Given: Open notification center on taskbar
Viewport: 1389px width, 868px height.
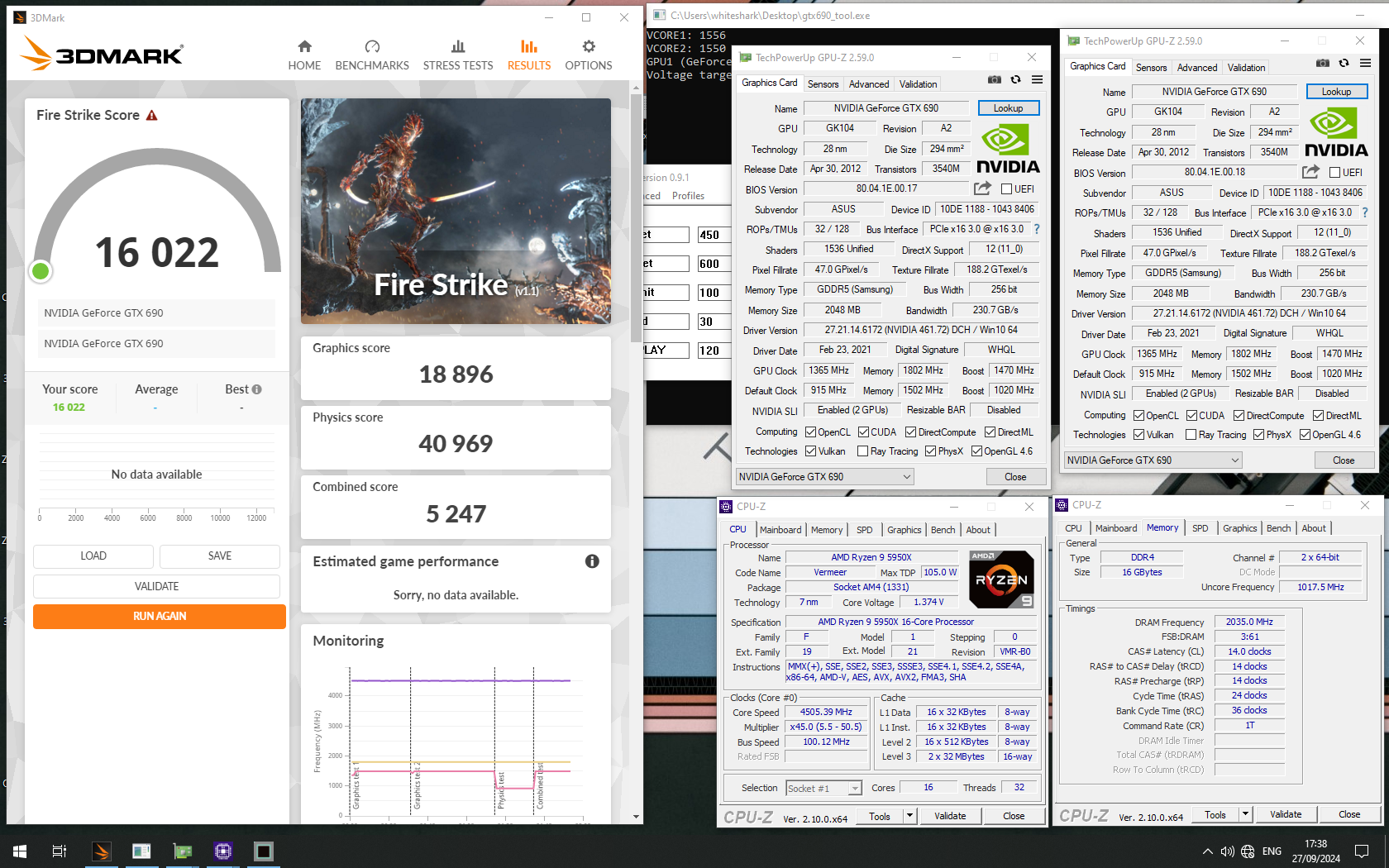Looking at the screenshot, I should click(1362, 851).
